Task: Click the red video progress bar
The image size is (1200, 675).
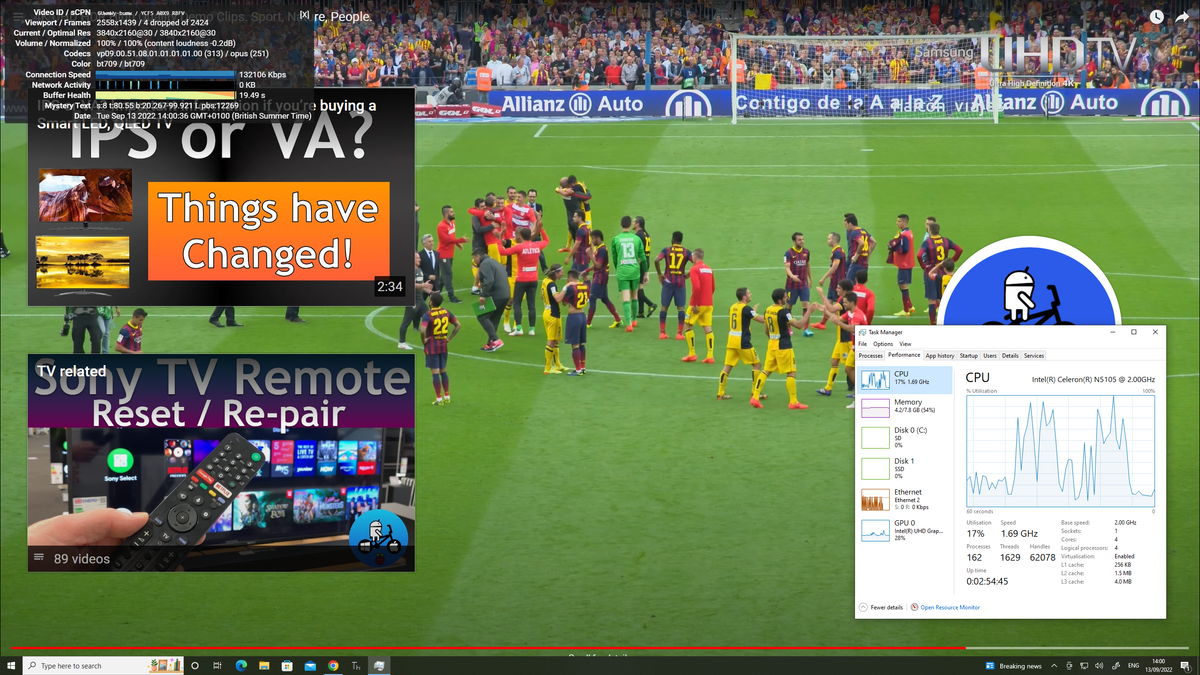Action: tap(483, 648)
